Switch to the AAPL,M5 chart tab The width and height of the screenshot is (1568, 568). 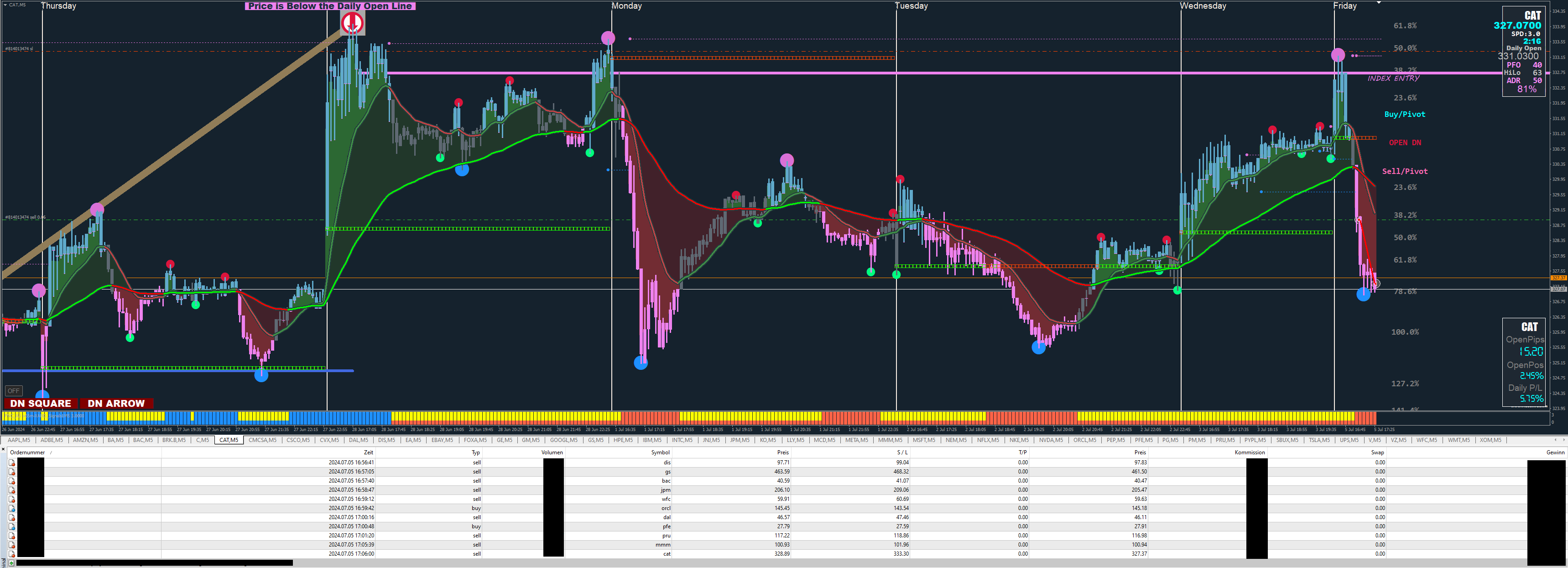click(x=18, y=440)
